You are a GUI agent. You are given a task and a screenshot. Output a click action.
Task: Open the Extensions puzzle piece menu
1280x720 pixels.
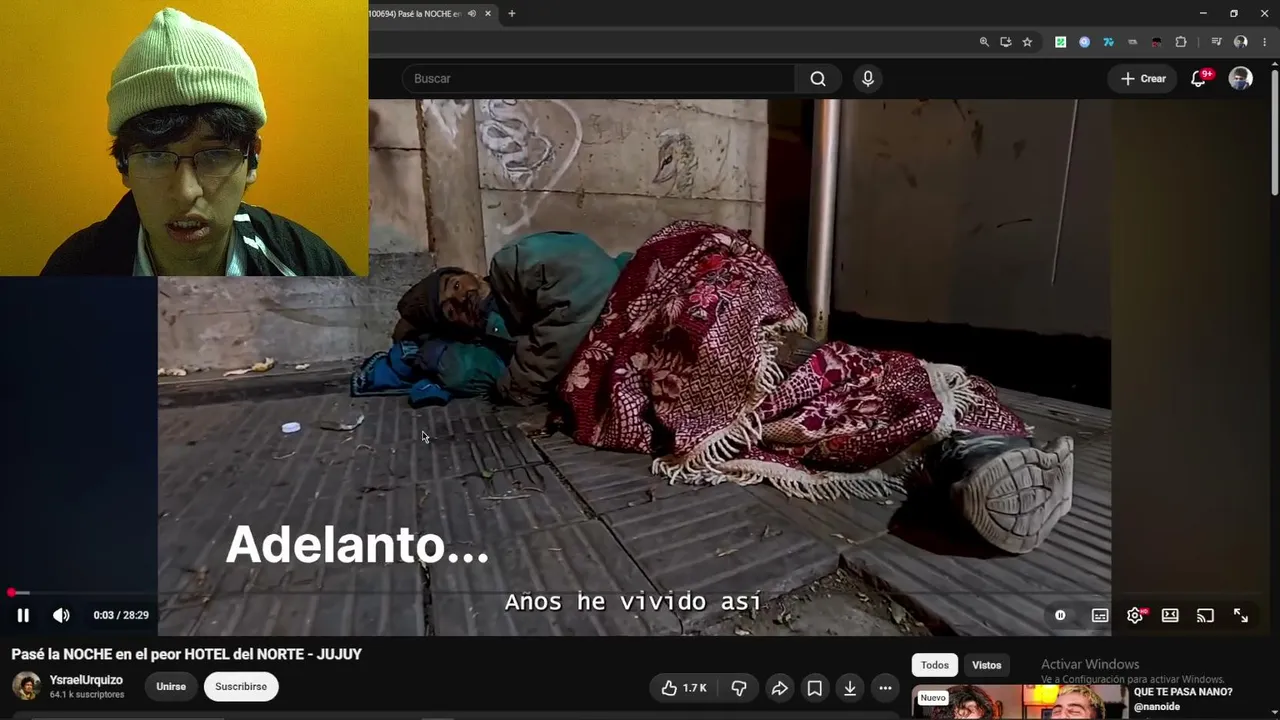(x=1181, y=42)
